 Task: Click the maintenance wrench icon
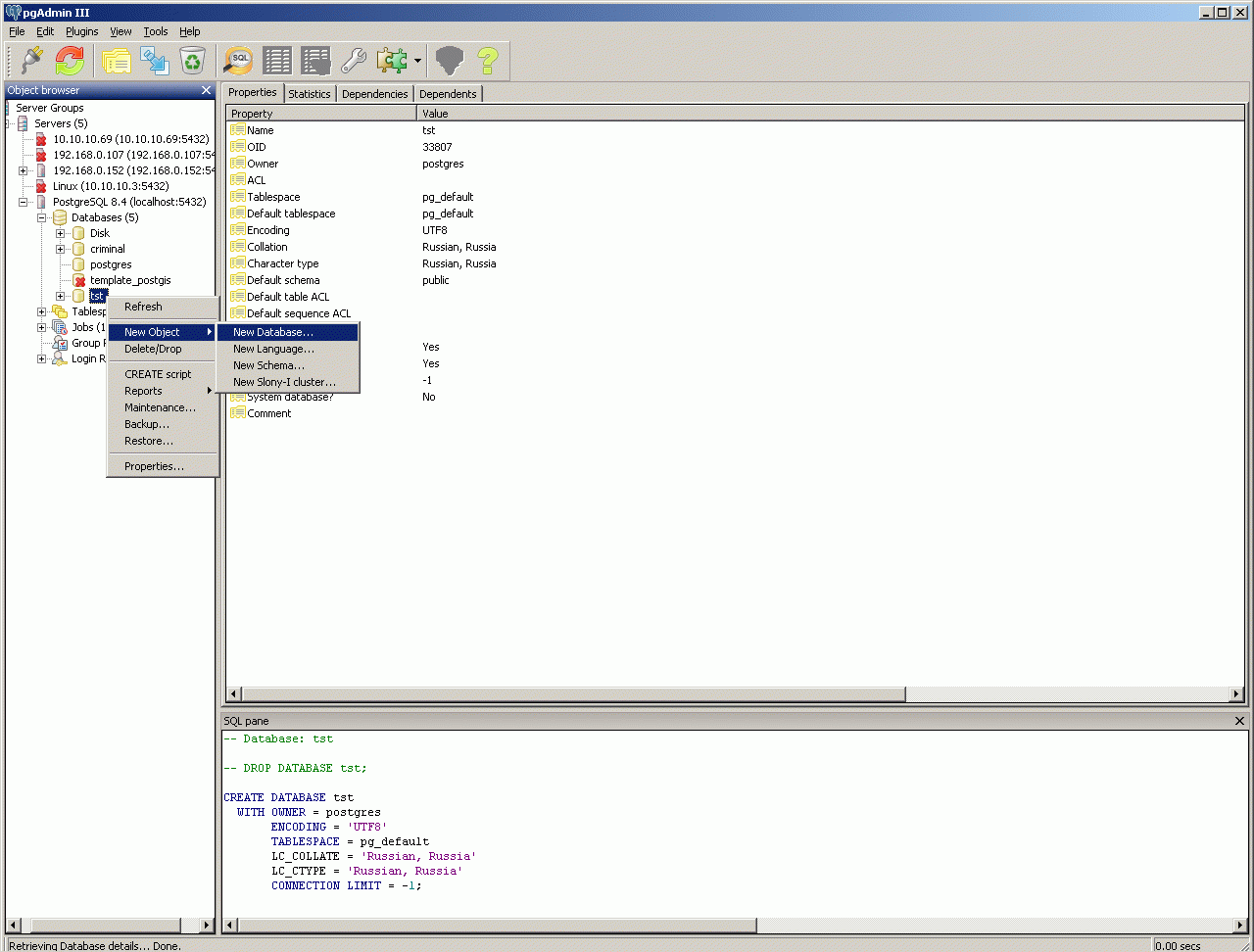354,61
